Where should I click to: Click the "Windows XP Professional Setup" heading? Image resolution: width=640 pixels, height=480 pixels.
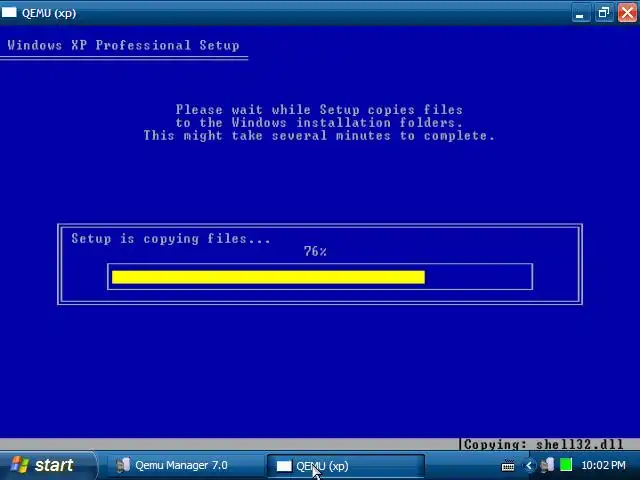point(123,45)
